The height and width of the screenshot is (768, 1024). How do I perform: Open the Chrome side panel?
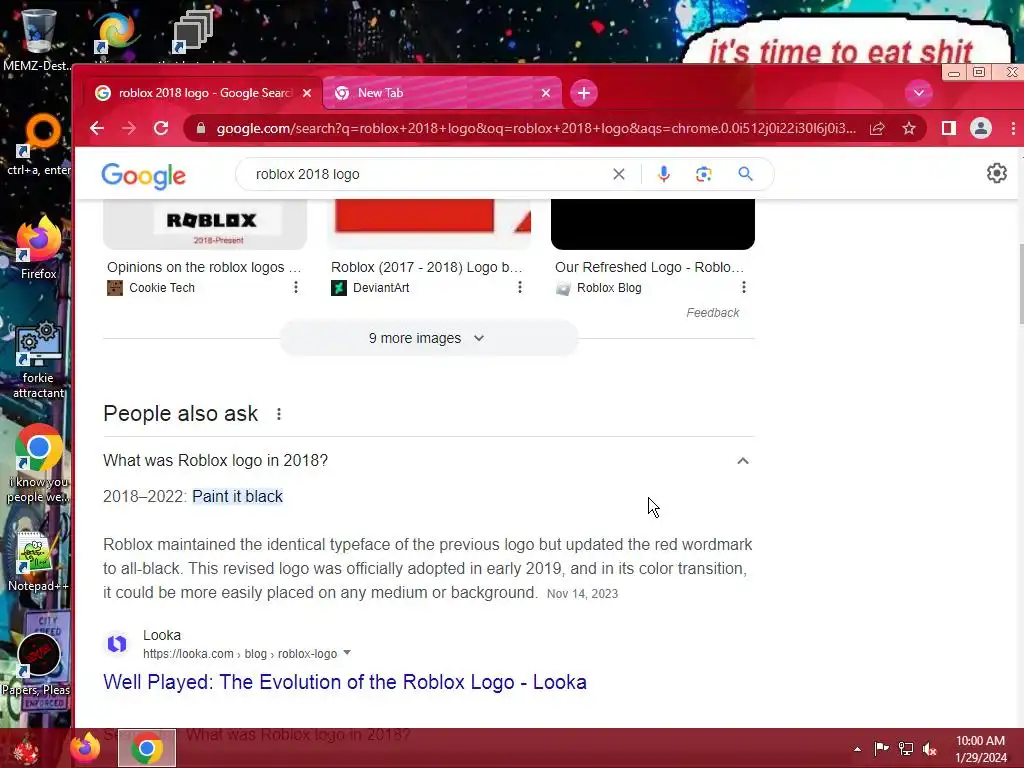pos(949,129)
